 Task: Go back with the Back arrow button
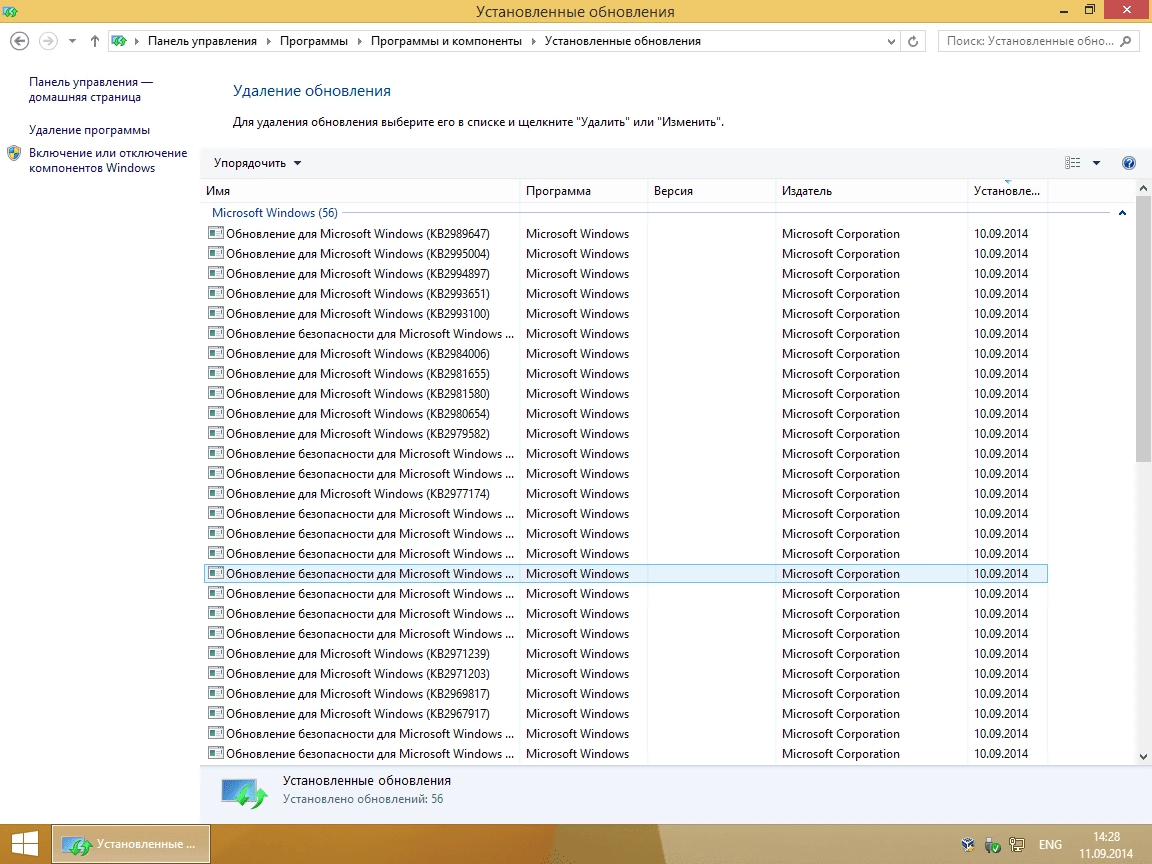[19, 41]
